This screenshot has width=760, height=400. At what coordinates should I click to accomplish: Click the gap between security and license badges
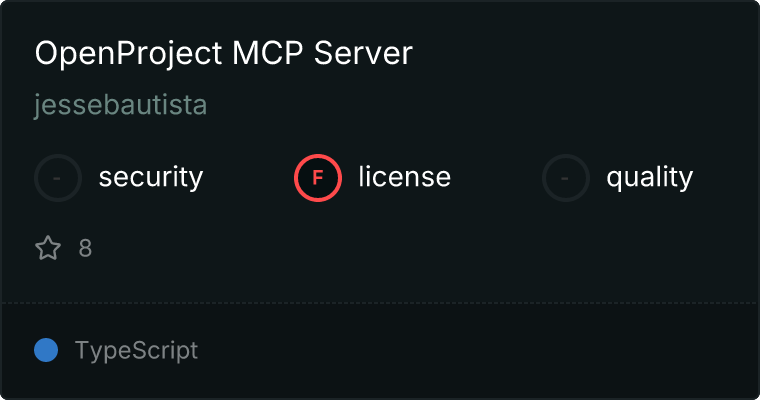[248, 178]
